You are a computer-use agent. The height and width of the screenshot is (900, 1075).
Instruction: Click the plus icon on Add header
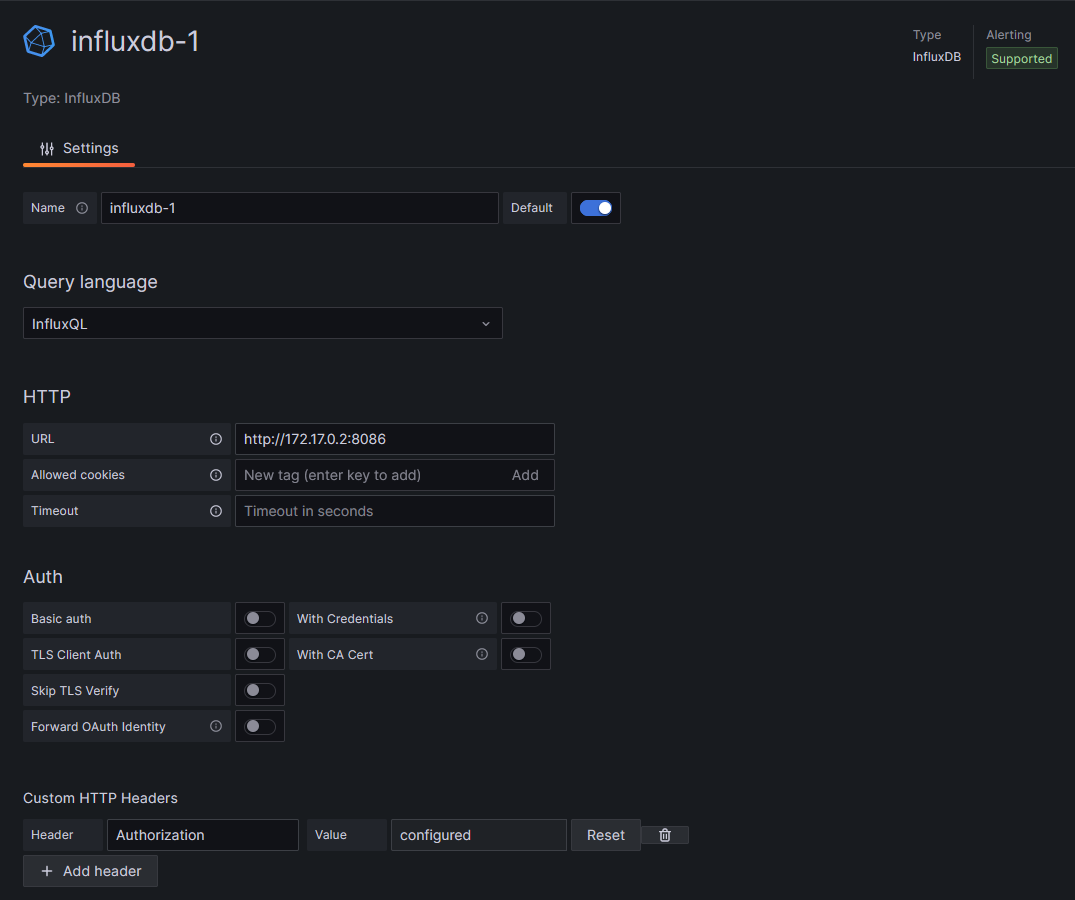tap(47, 871)
